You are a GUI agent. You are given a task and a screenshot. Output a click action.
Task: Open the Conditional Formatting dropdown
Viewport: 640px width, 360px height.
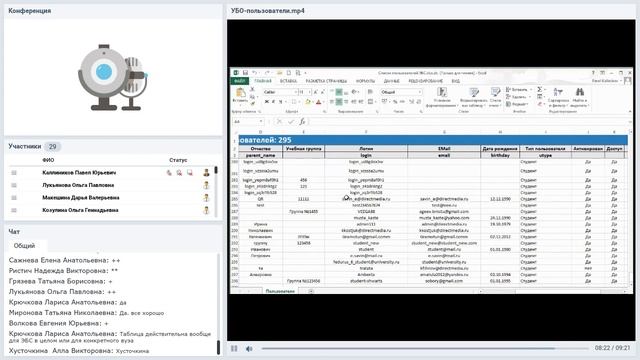point(441,97)
